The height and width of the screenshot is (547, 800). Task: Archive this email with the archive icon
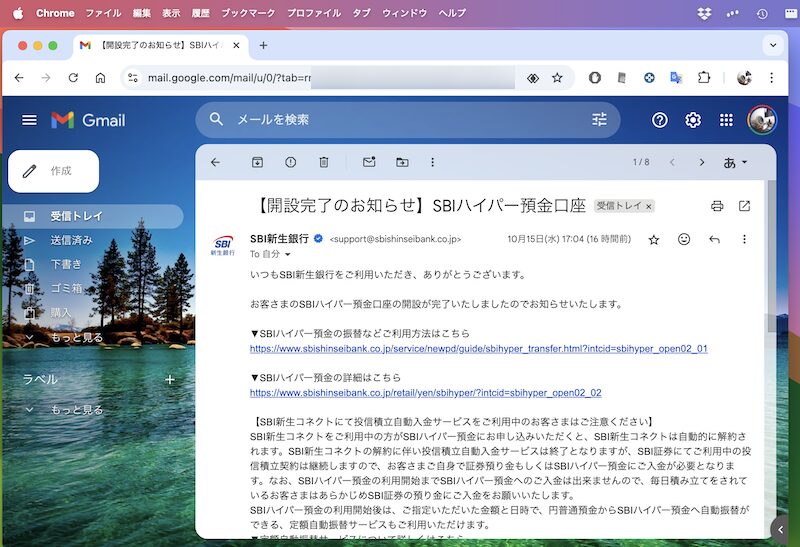pyautogui.click(x=257, y=162)
